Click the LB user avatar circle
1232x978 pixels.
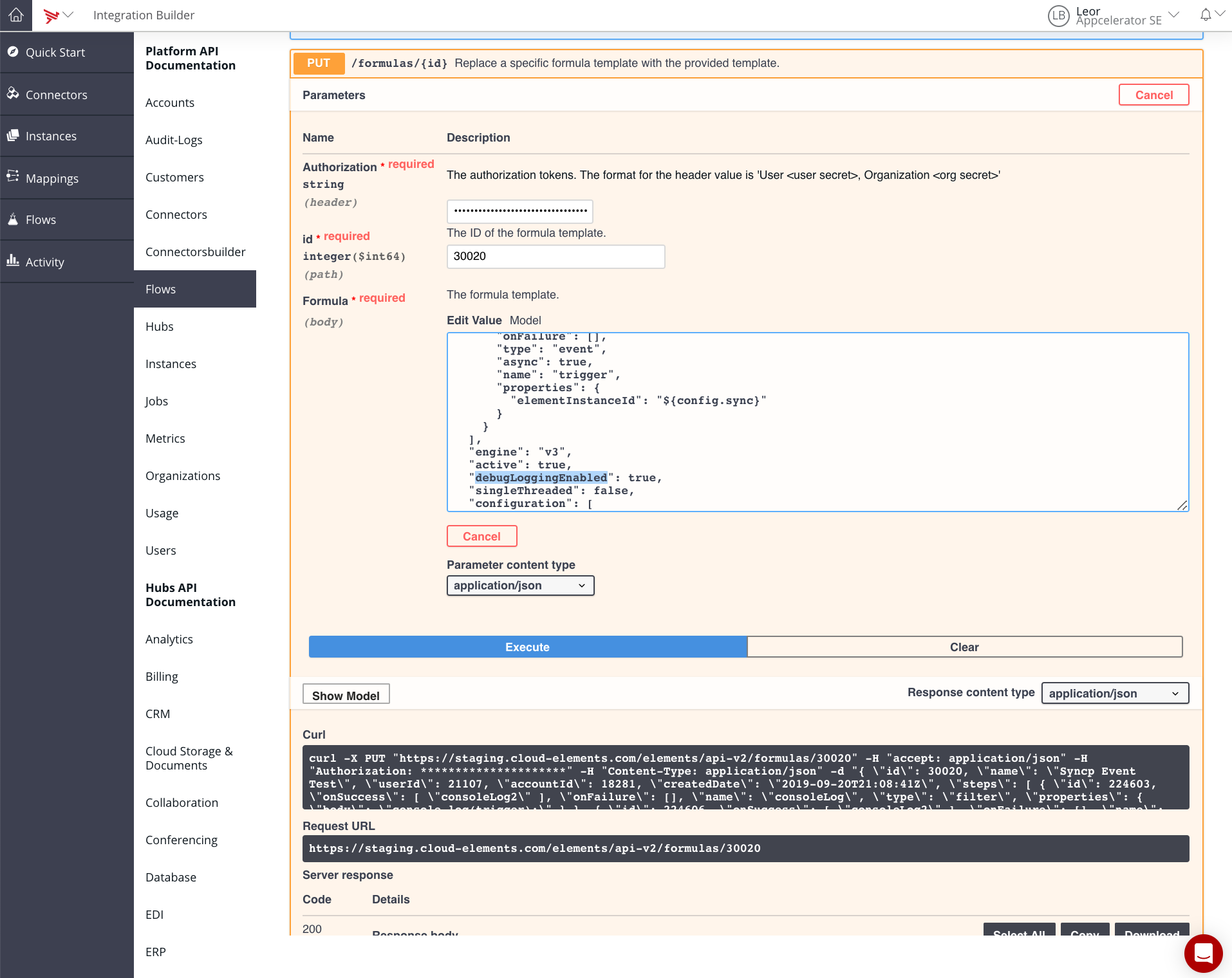1058,15
